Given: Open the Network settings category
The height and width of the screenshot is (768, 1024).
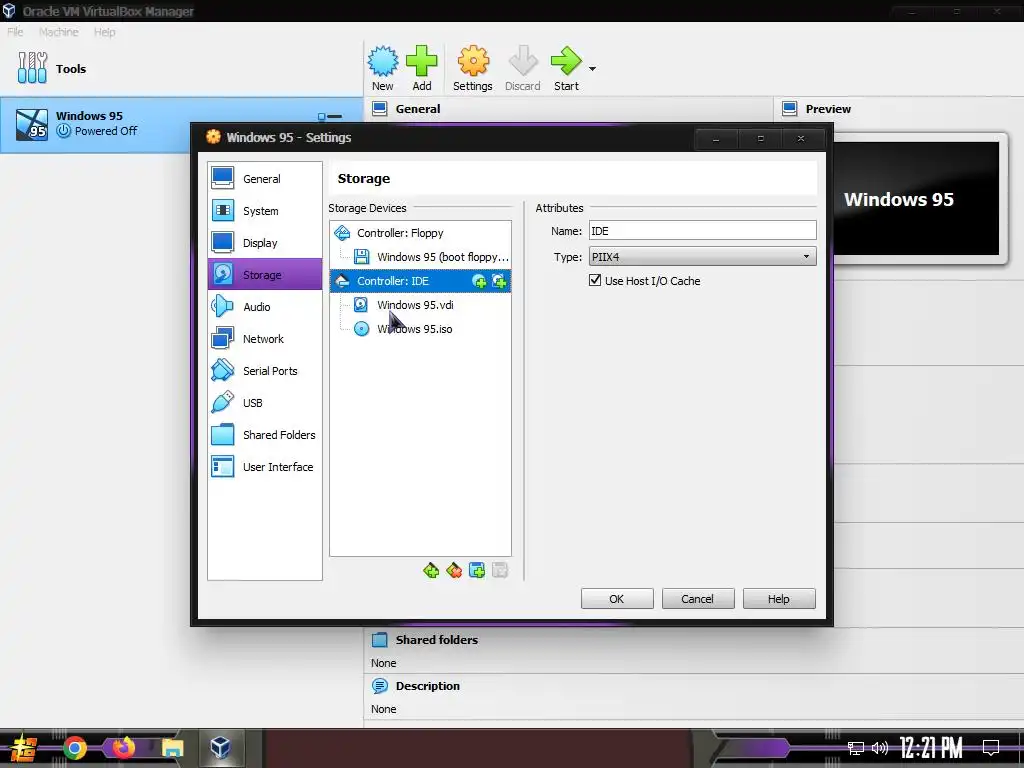Looking at the screenshot, I should coord(264,338).
